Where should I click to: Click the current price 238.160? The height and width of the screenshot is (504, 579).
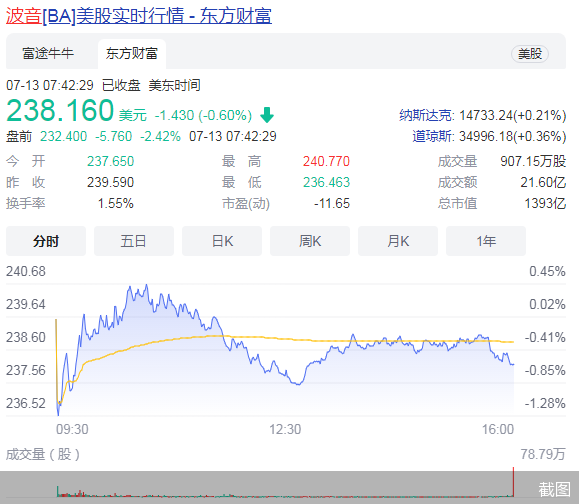(x=60, y=110)
